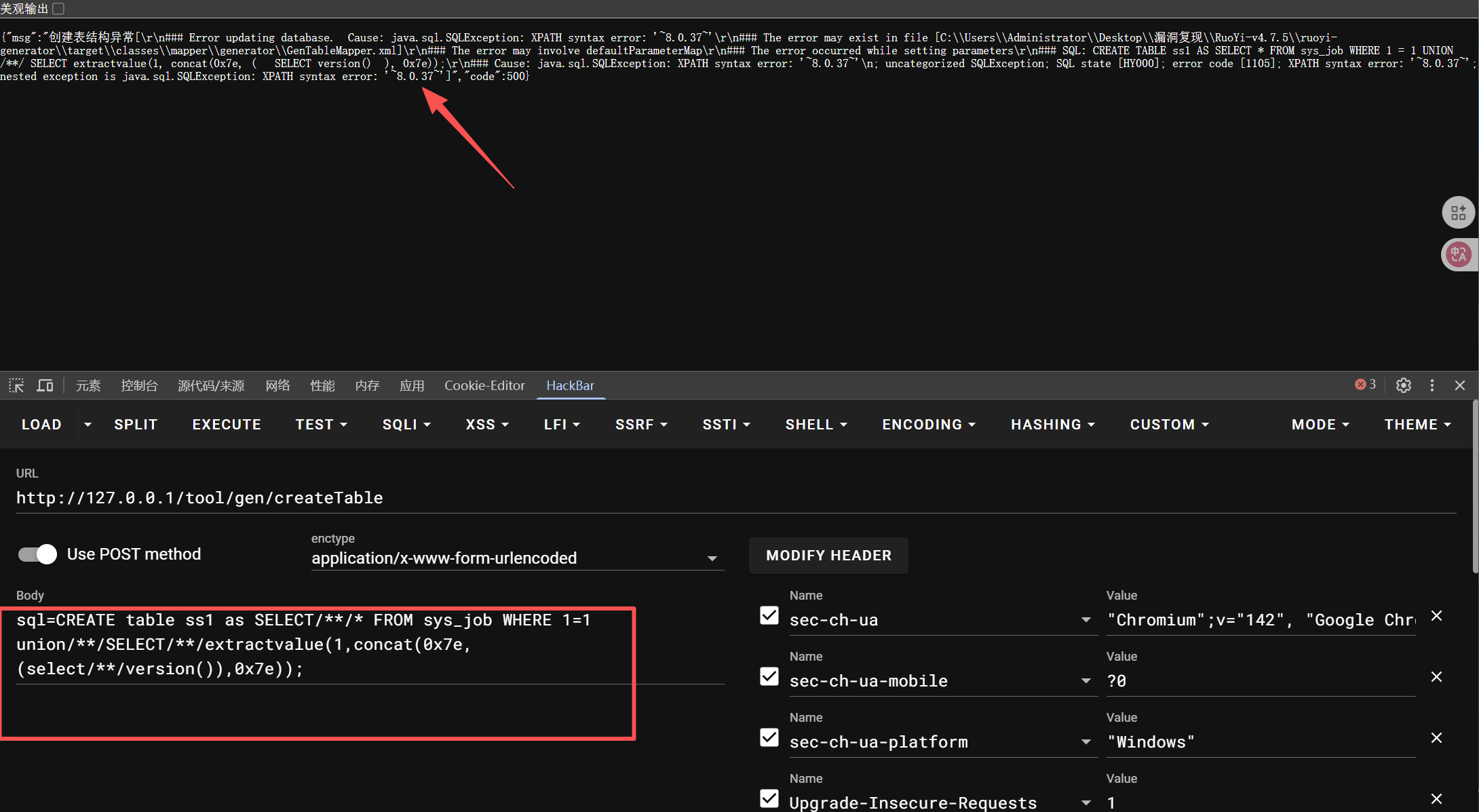Screen dimensions: 1479x812
Task: Switch to the 网络 network tab
Action: (x=277, y=385)
